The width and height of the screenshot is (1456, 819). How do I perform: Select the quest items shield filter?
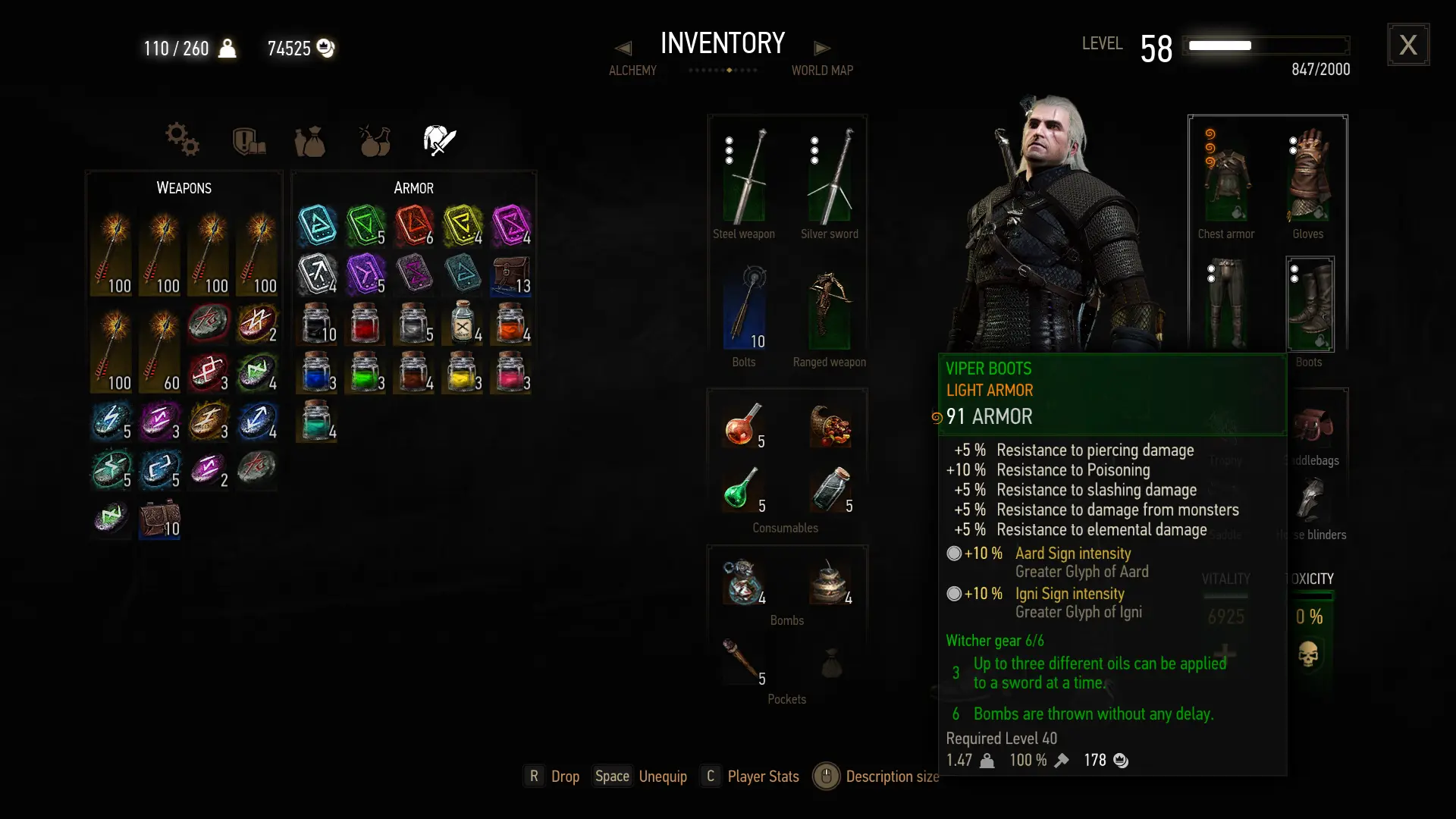tap(249, 141)
